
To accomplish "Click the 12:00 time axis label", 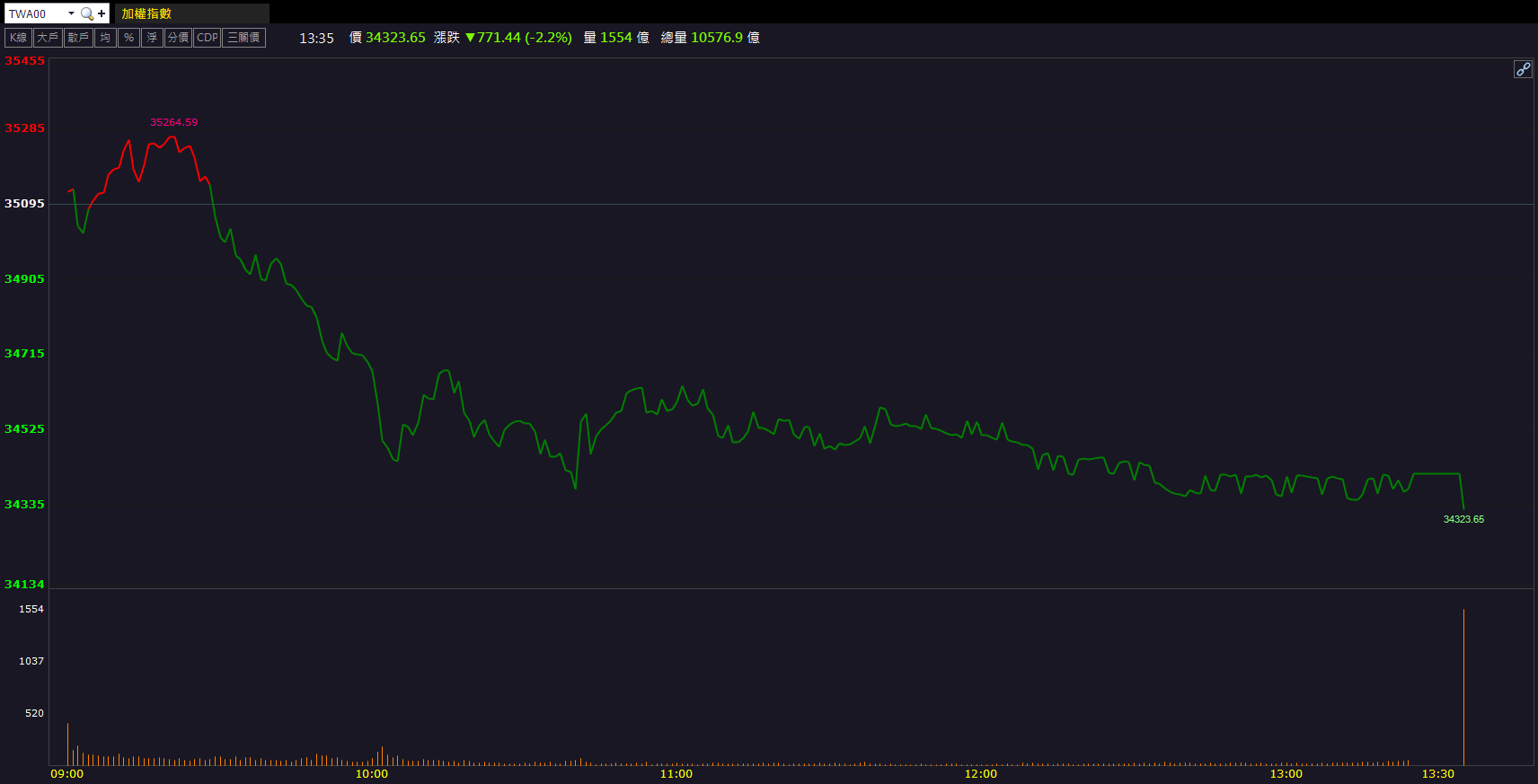I will pyautogui.click(x=981, y=774).
